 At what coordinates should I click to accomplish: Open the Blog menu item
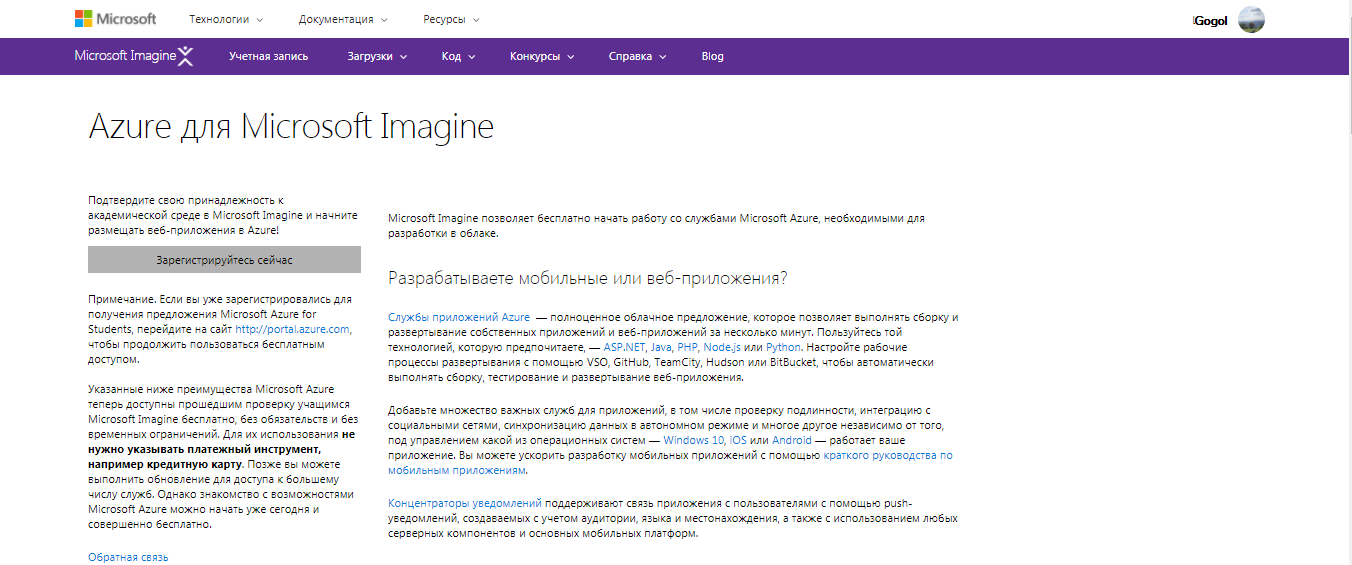[712, 56]
